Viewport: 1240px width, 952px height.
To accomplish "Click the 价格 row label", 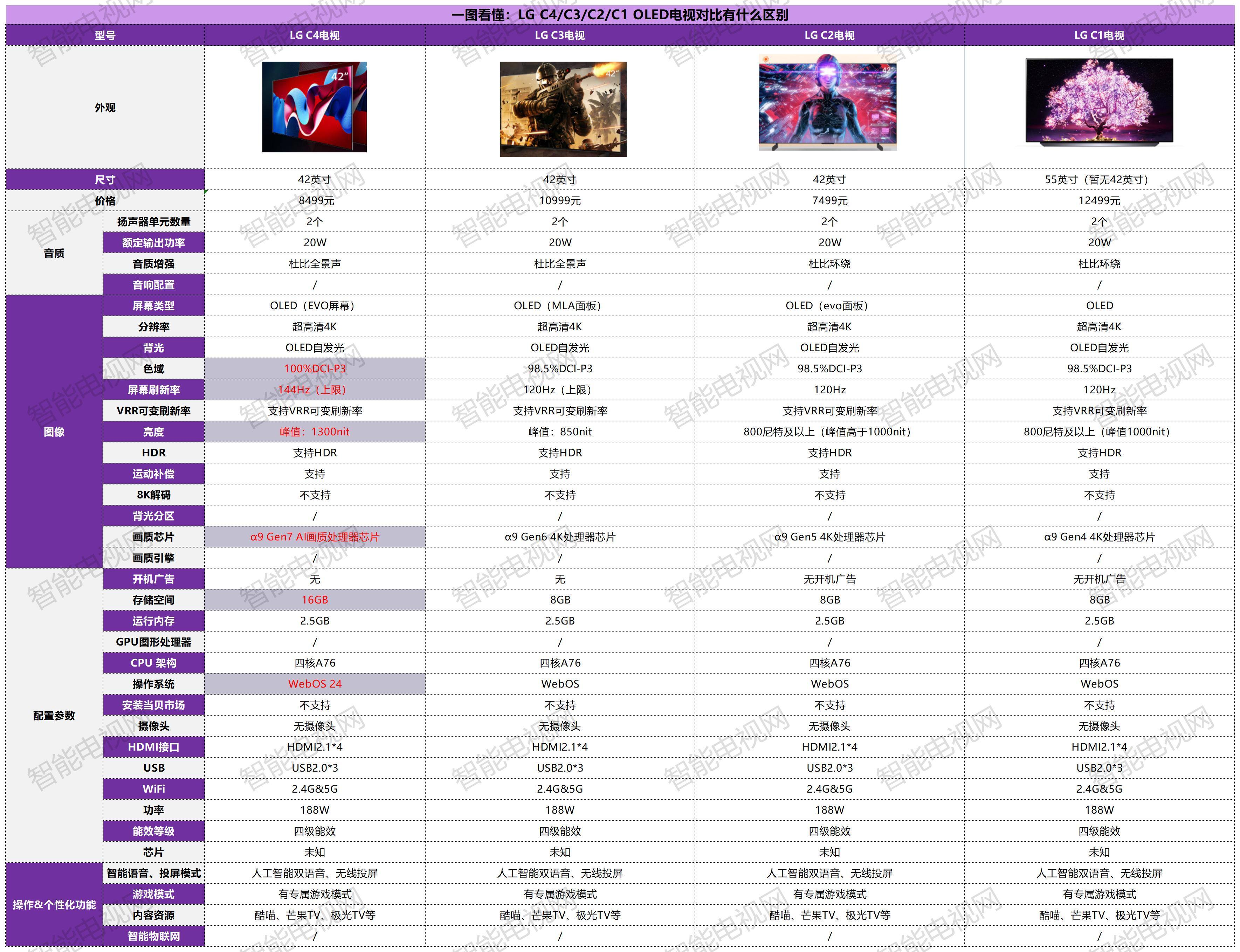I will point(105,201).
